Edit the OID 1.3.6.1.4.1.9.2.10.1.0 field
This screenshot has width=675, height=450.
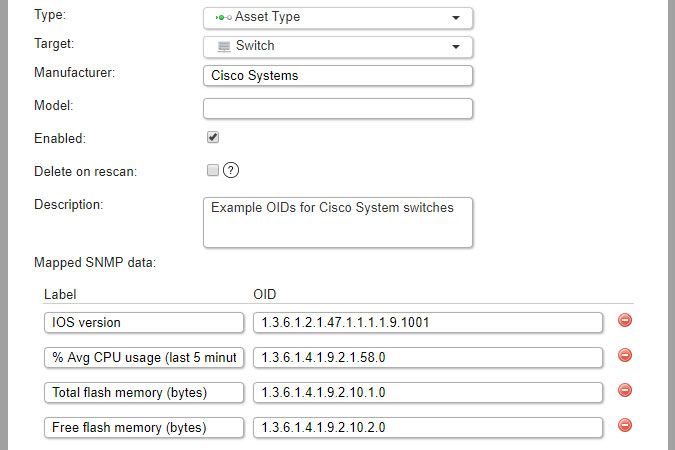click(428, 392)
